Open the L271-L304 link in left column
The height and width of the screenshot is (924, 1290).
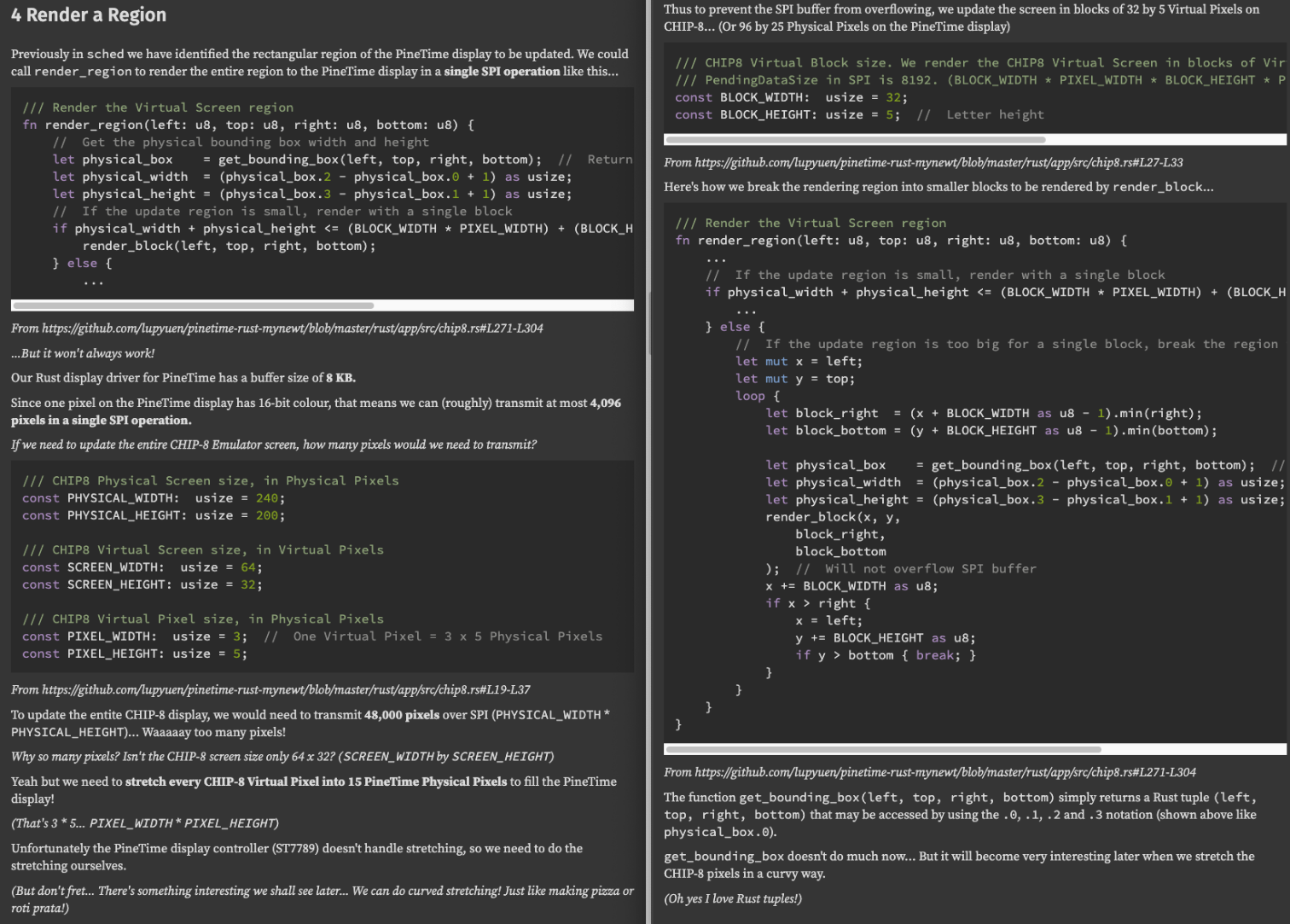(x=292, y=328)
